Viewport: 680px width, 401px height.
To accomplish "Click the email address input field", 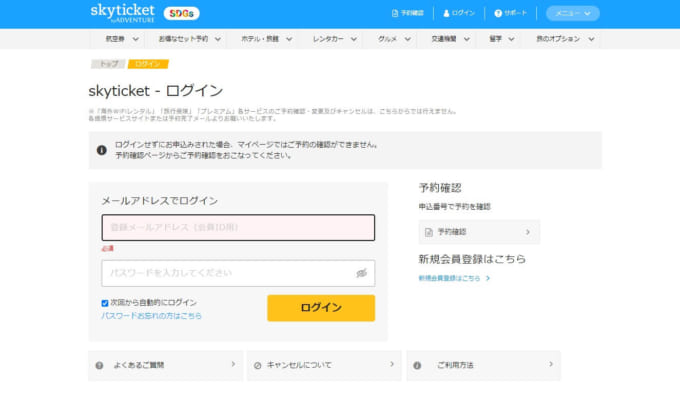I will click(x=238, y=228).
